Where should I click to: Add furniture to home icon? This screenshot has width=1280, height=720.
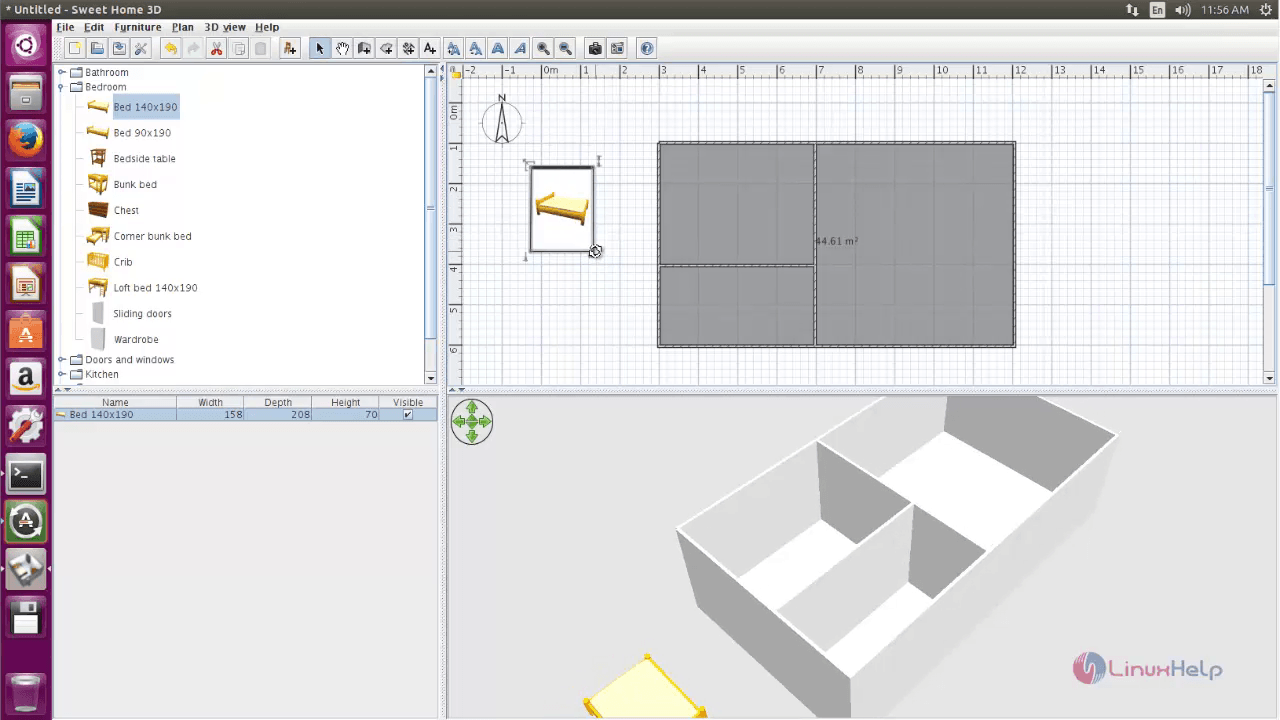tap(289, 48)
